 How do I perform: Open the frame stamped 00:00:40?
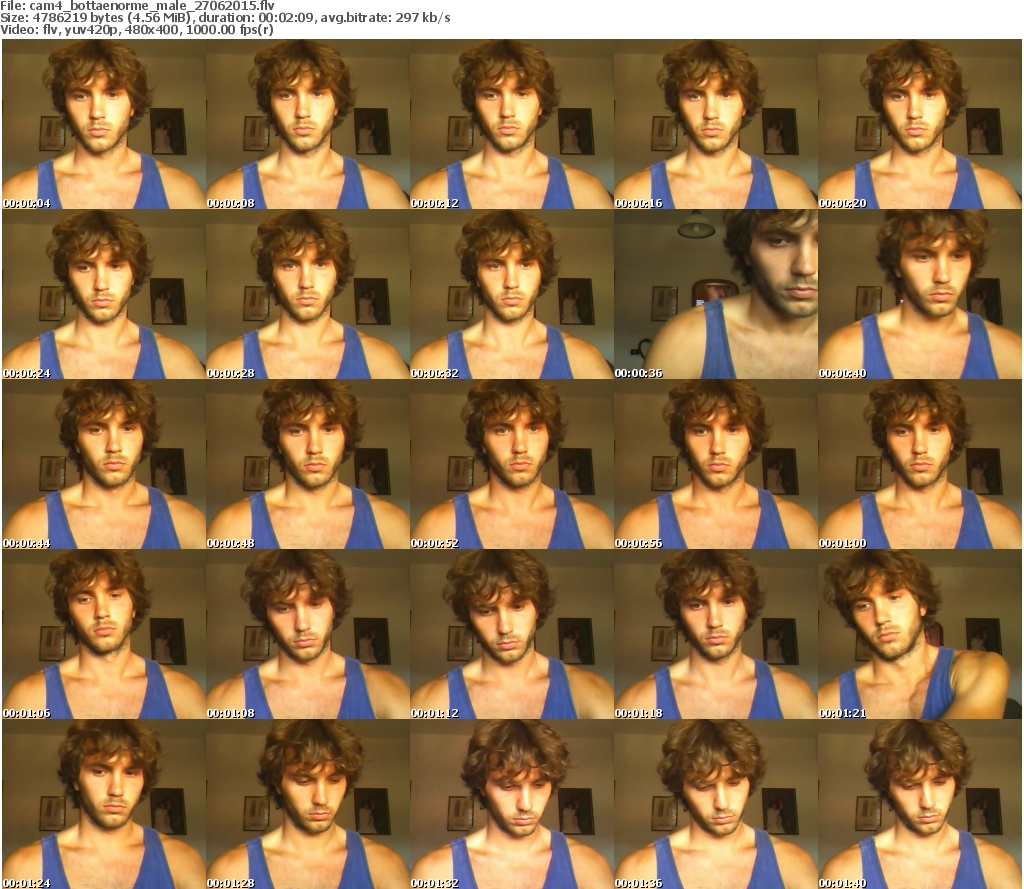(920, 294)
